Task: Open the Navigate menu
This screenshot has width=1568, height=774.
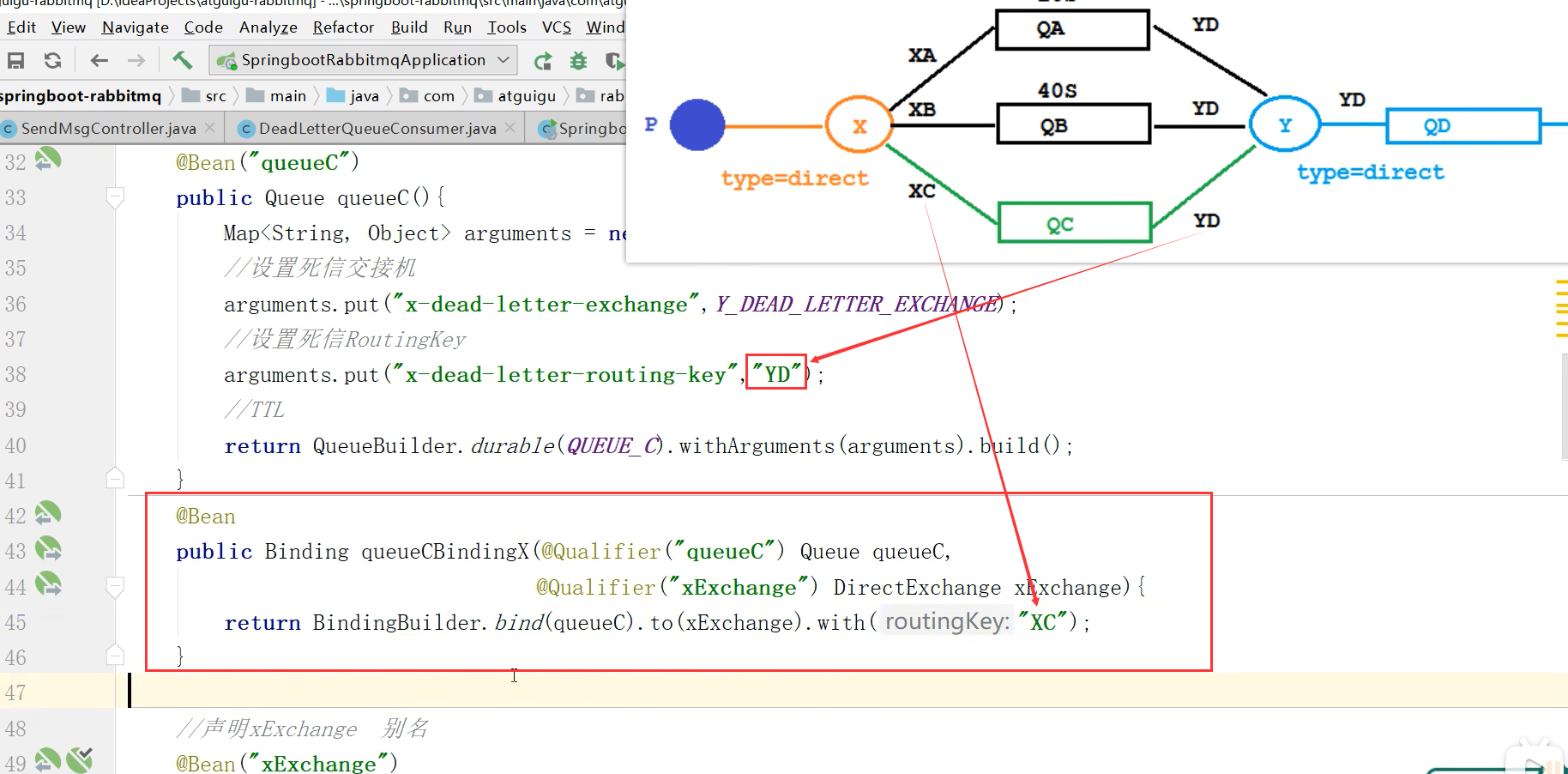Action: click(136, 27)
